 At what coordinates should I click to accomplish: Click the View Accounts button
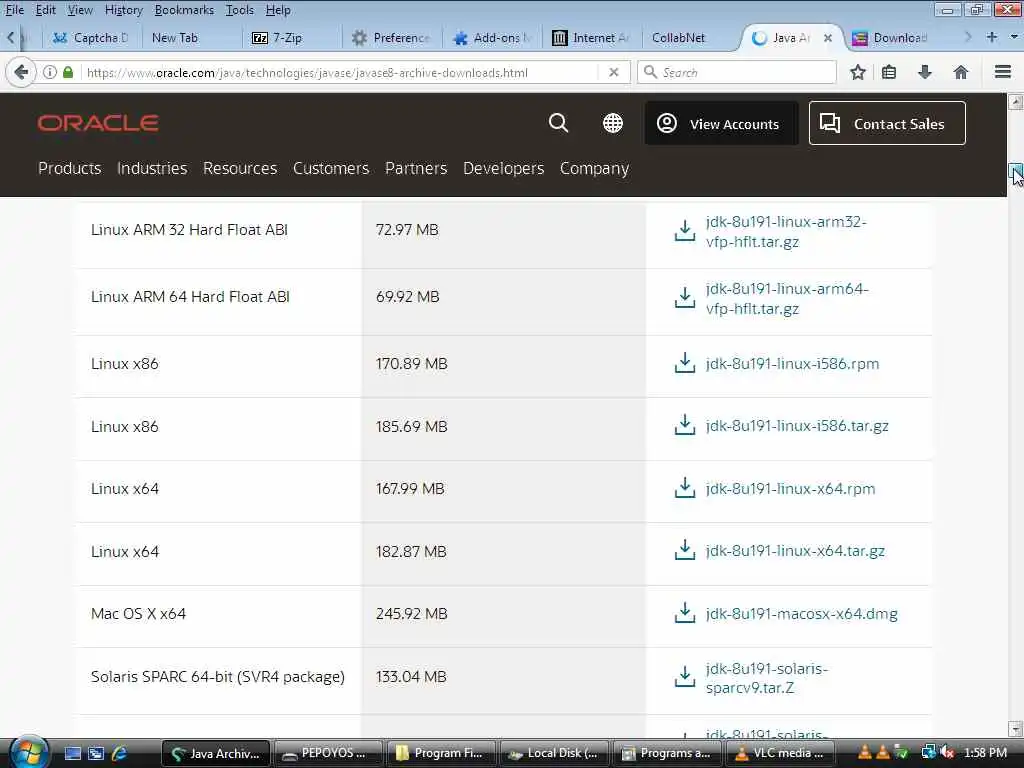721,123
